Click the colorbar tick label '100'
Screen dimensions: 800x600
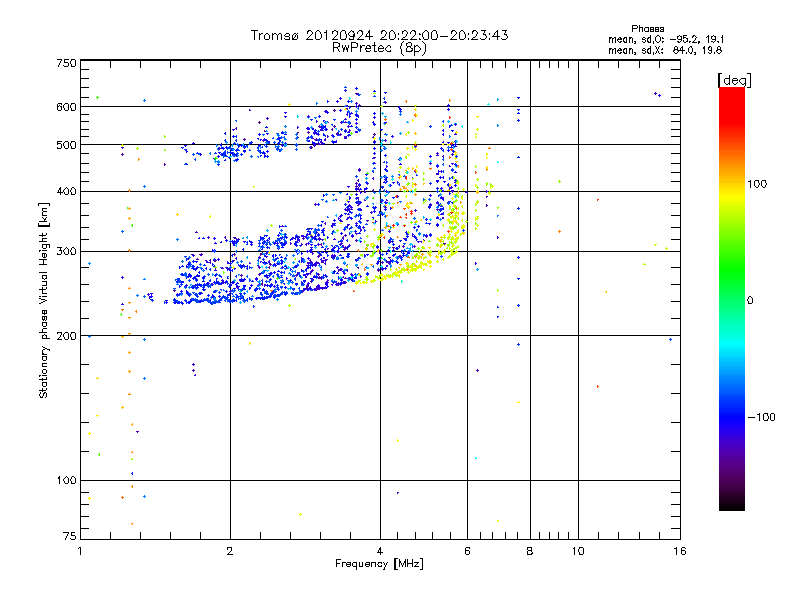(x=757, y=184)
